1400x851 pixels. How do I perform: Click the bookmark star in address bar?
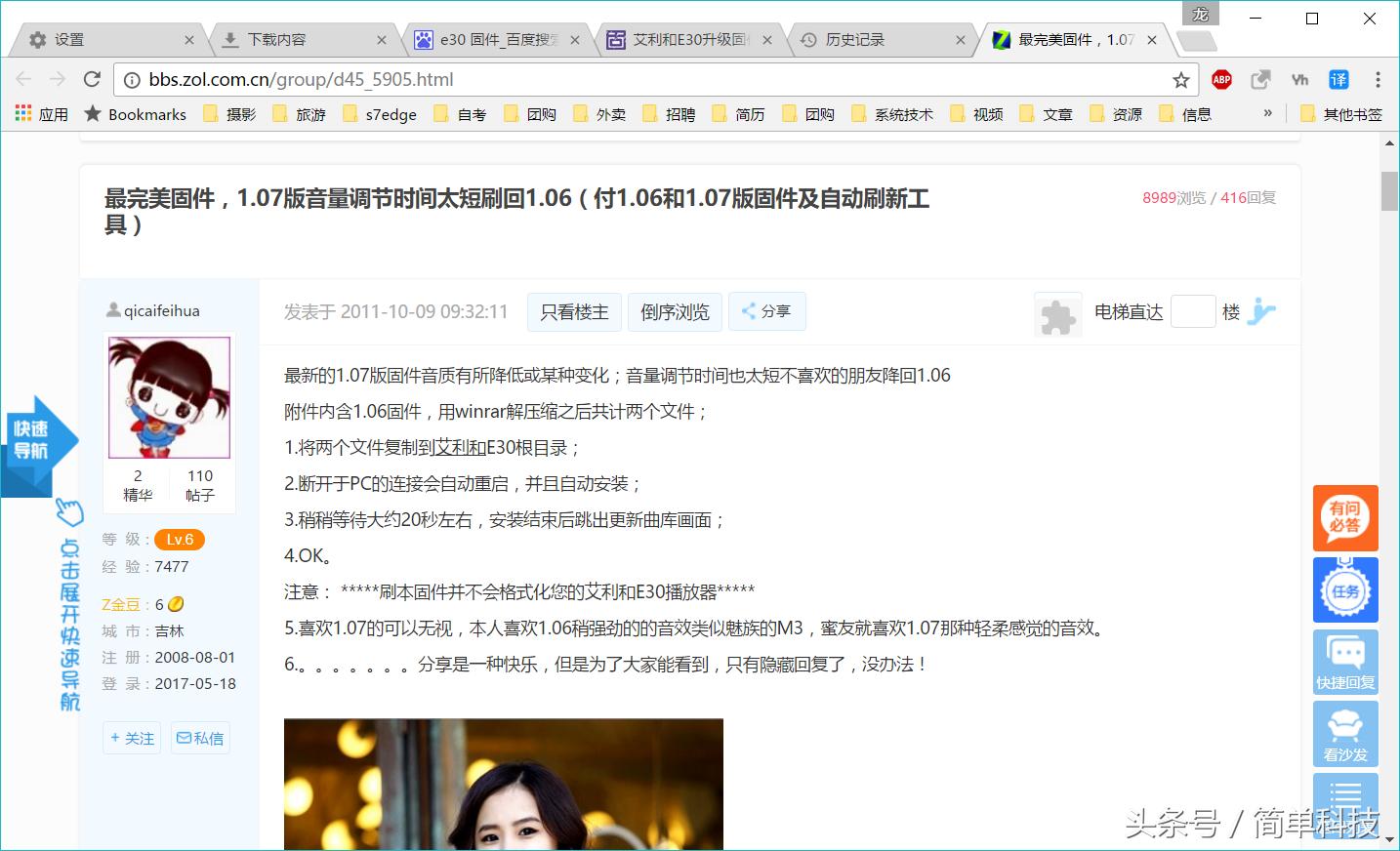[x=1181, y=79]
